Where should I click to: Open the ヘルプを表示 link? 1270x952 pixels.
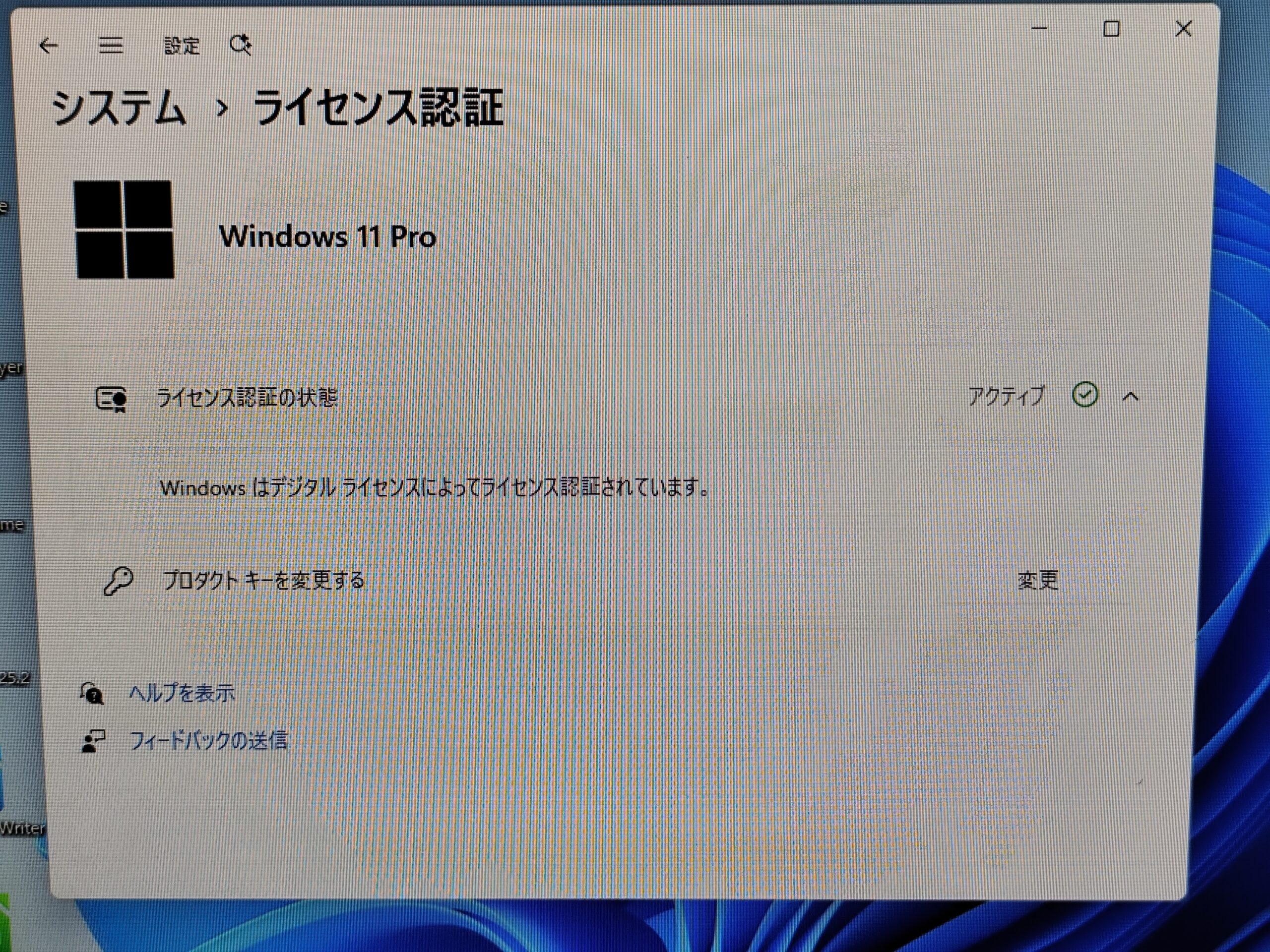click(x=182, y=693)
